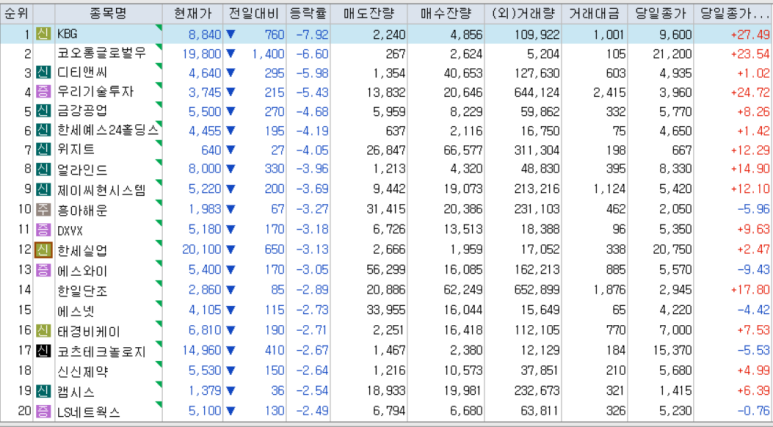The image size is (773, 427).
Task: Sort by the 전일대비 column header
Action: (x=254, y=13)
